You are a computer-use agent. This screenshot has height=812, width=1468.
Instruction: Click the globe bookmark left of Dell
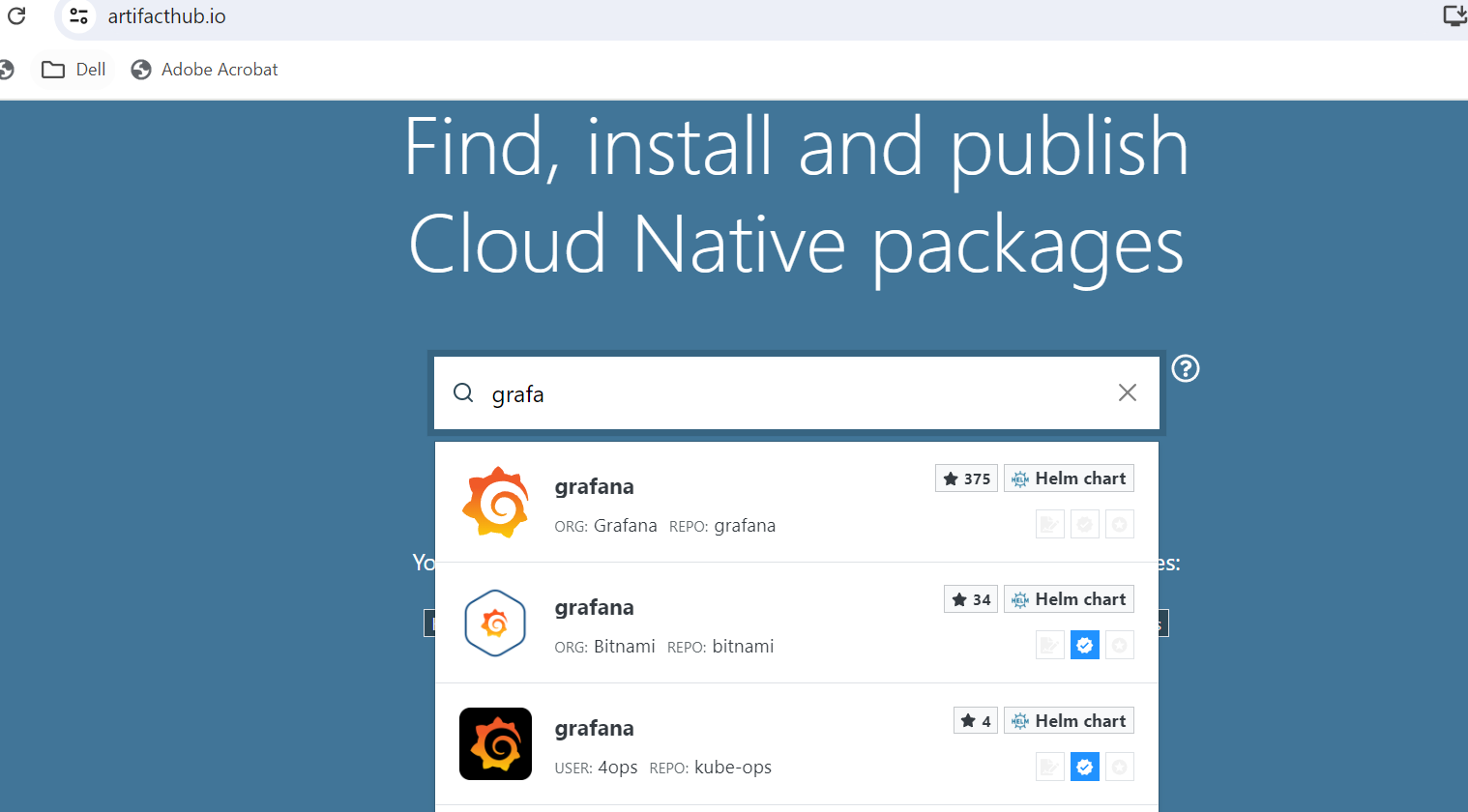tap(6, 70)
